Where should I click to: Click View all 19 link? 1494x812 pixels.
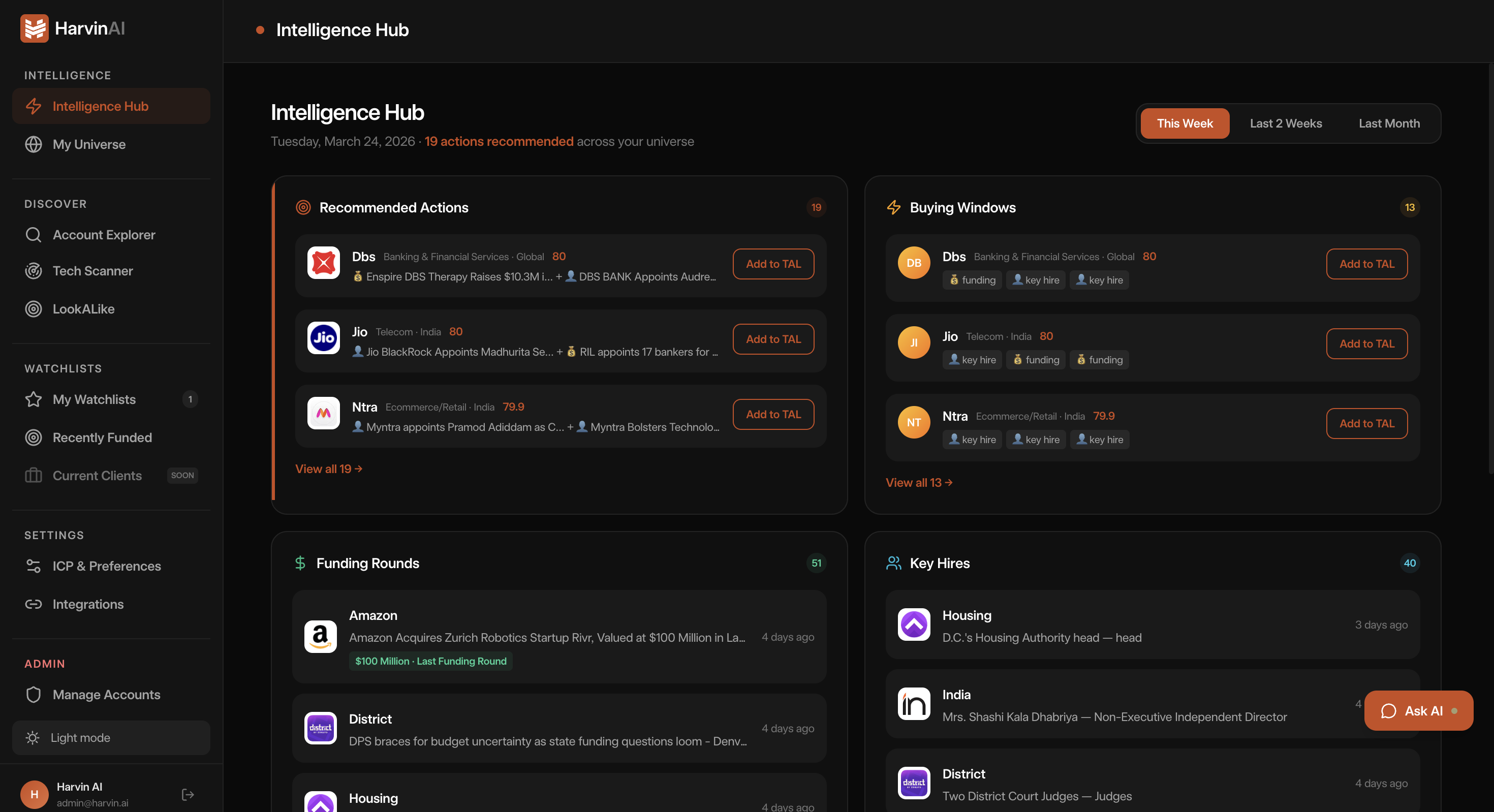point(329,469)
